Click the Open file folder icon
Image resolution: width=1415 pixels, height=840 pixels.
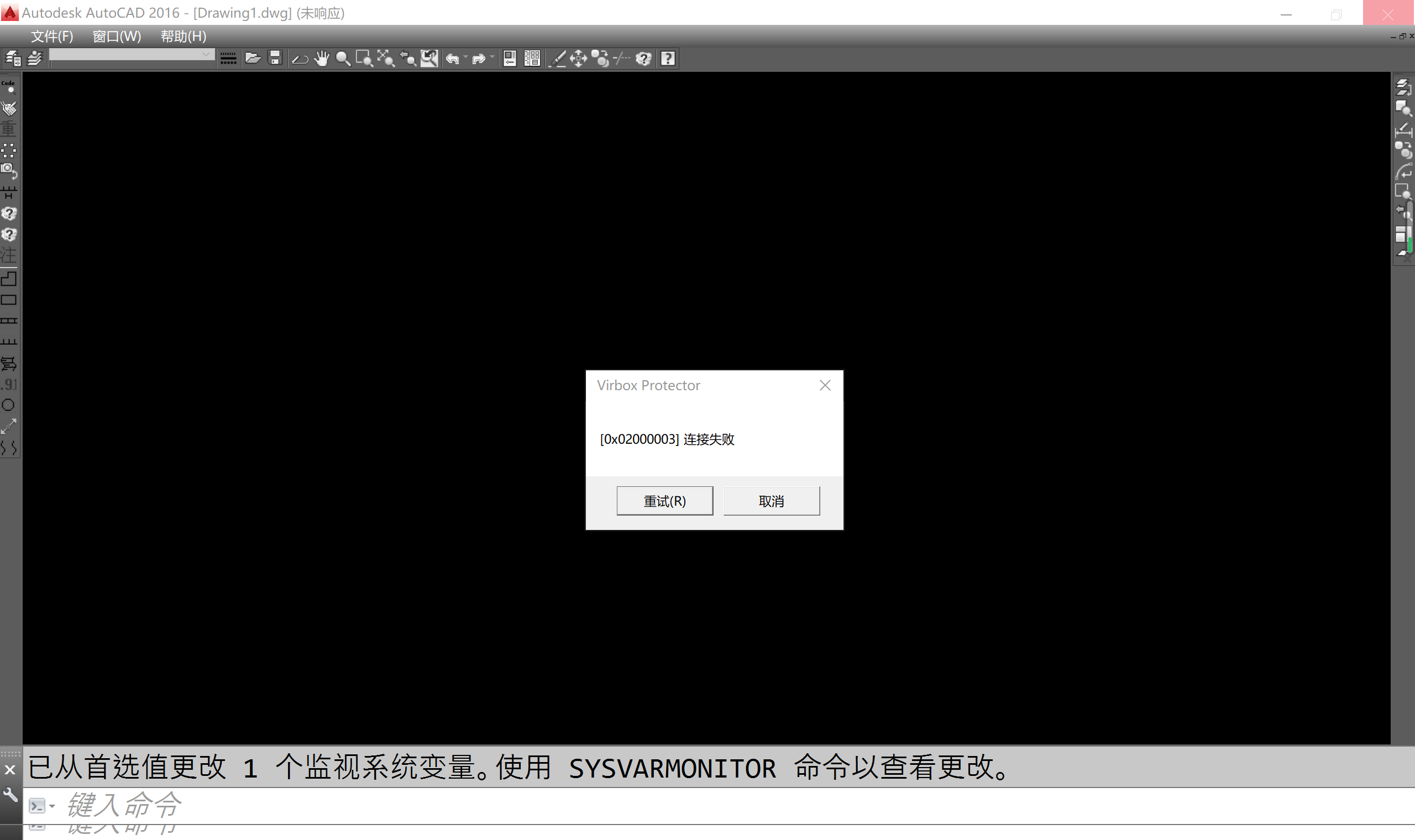coord(253,58)
